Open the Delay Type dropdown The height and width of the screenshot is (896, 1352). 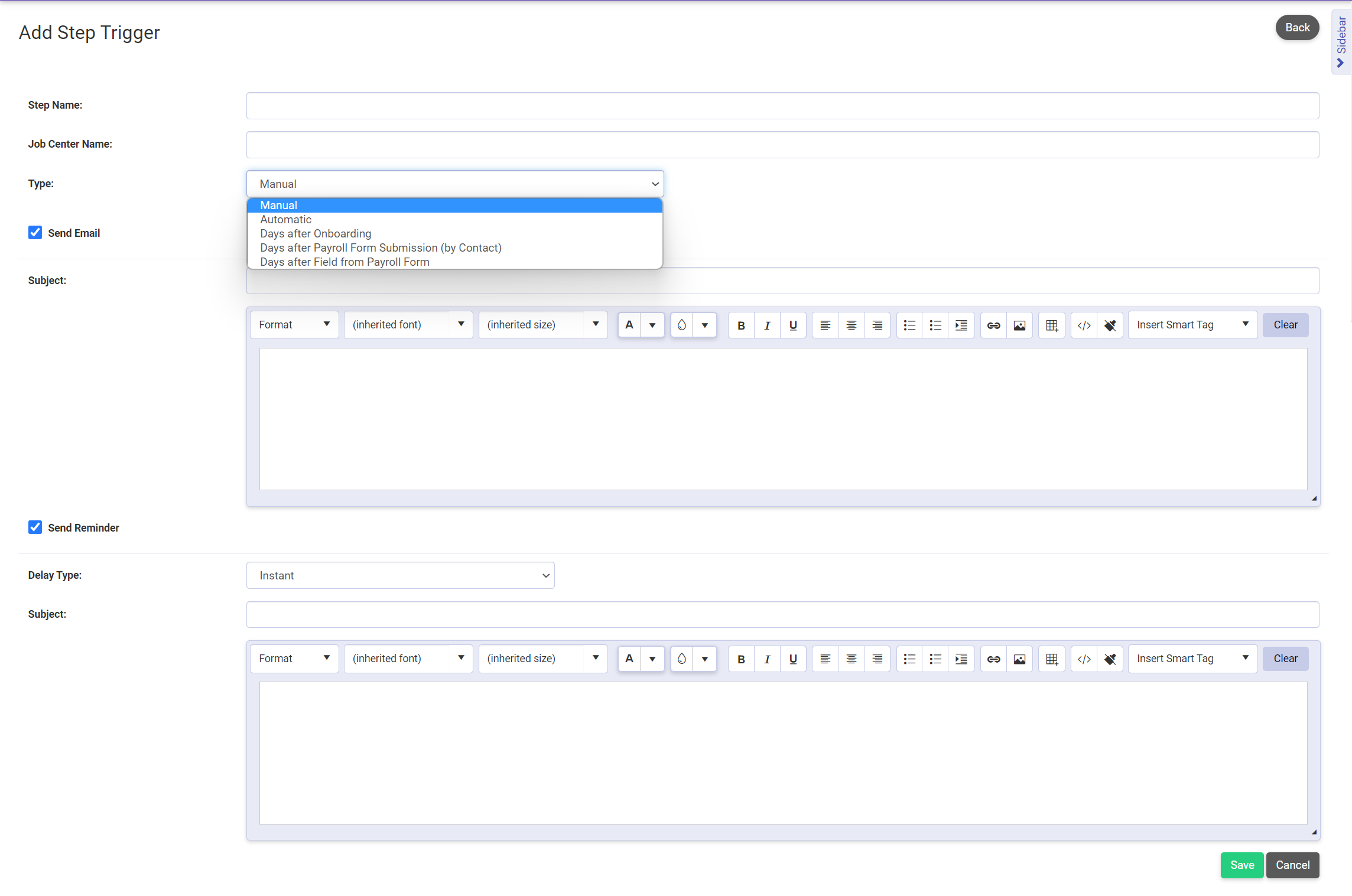pyautogui.click(x=400, y=575)
